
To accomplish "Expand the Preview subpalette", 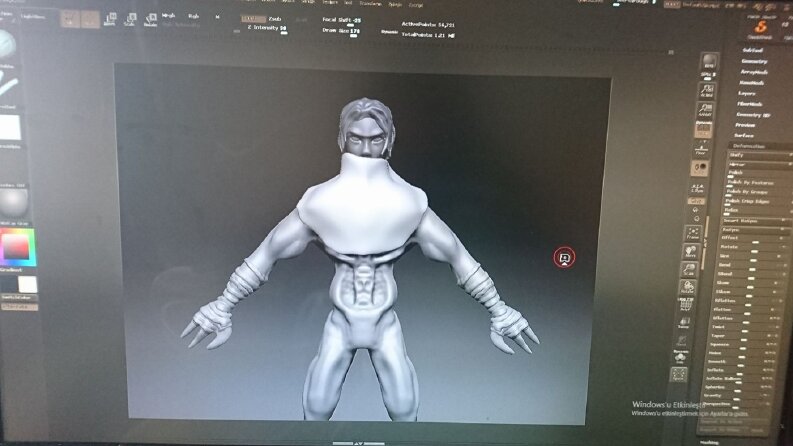I will 745,125.
